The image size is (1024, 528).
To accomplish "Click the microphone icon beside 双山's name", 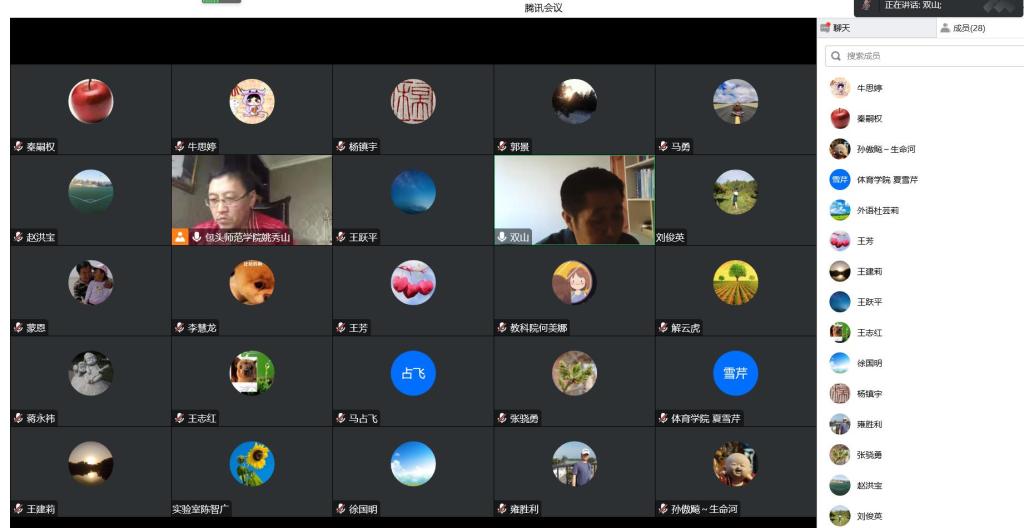I will [502, 237].
